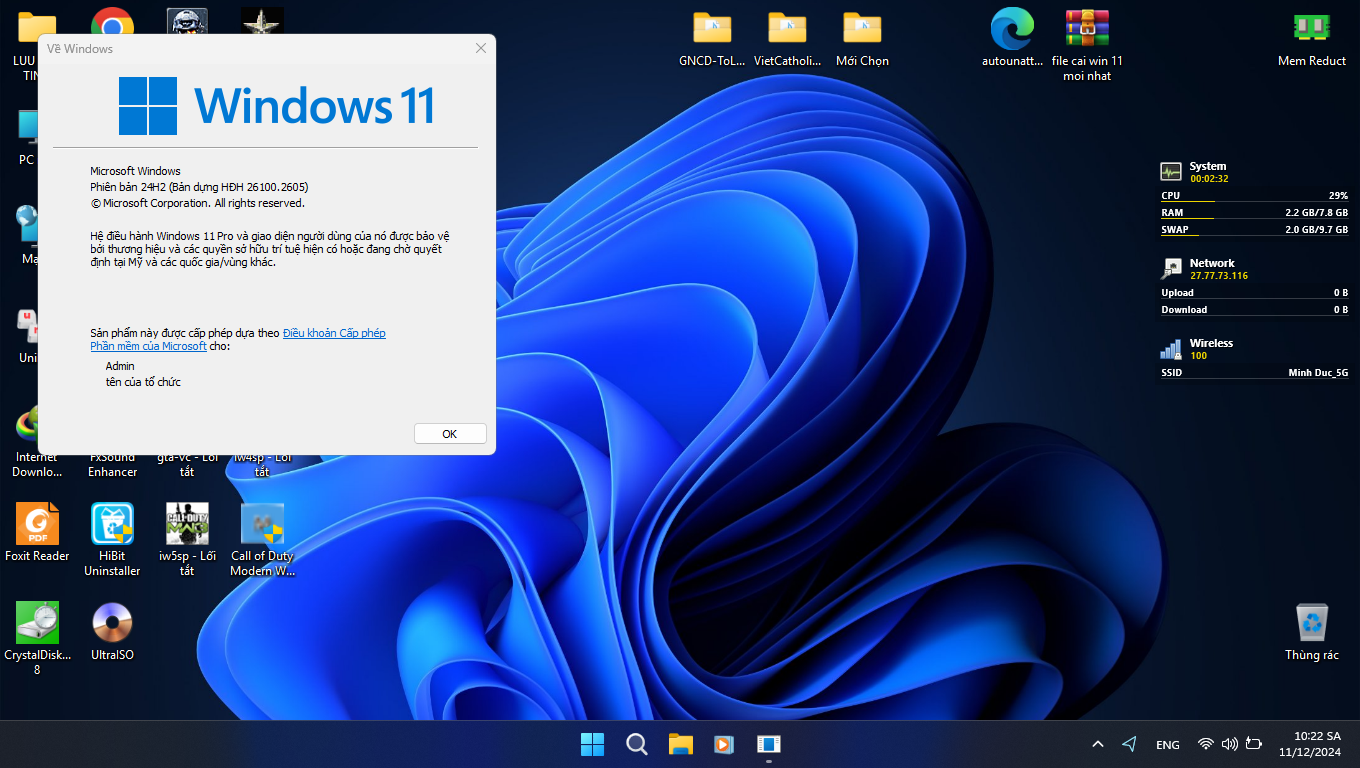Select the FxSound Enhancer shortcut label
The width and height of the screenshot is (1360, 768).
(112, 464)
